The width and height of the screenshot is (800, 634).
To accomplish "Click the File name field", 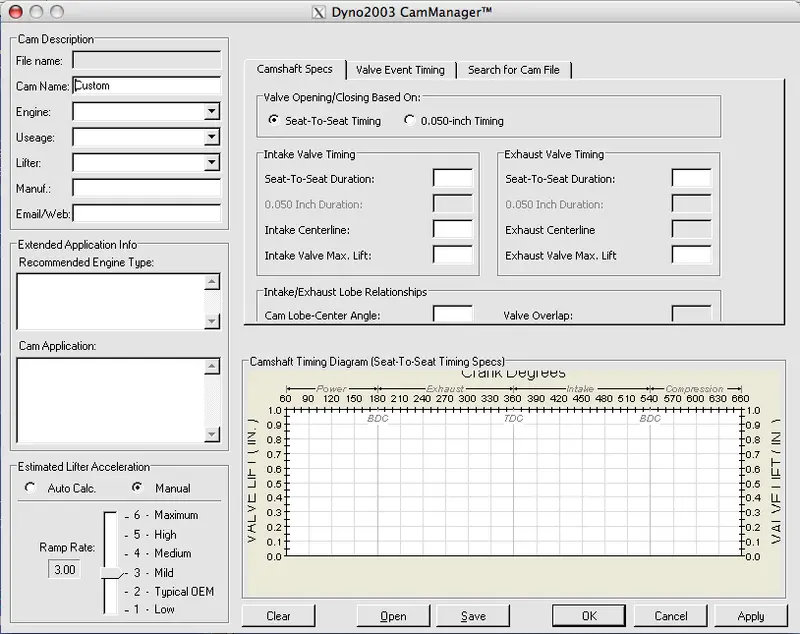I will (147, 60).
